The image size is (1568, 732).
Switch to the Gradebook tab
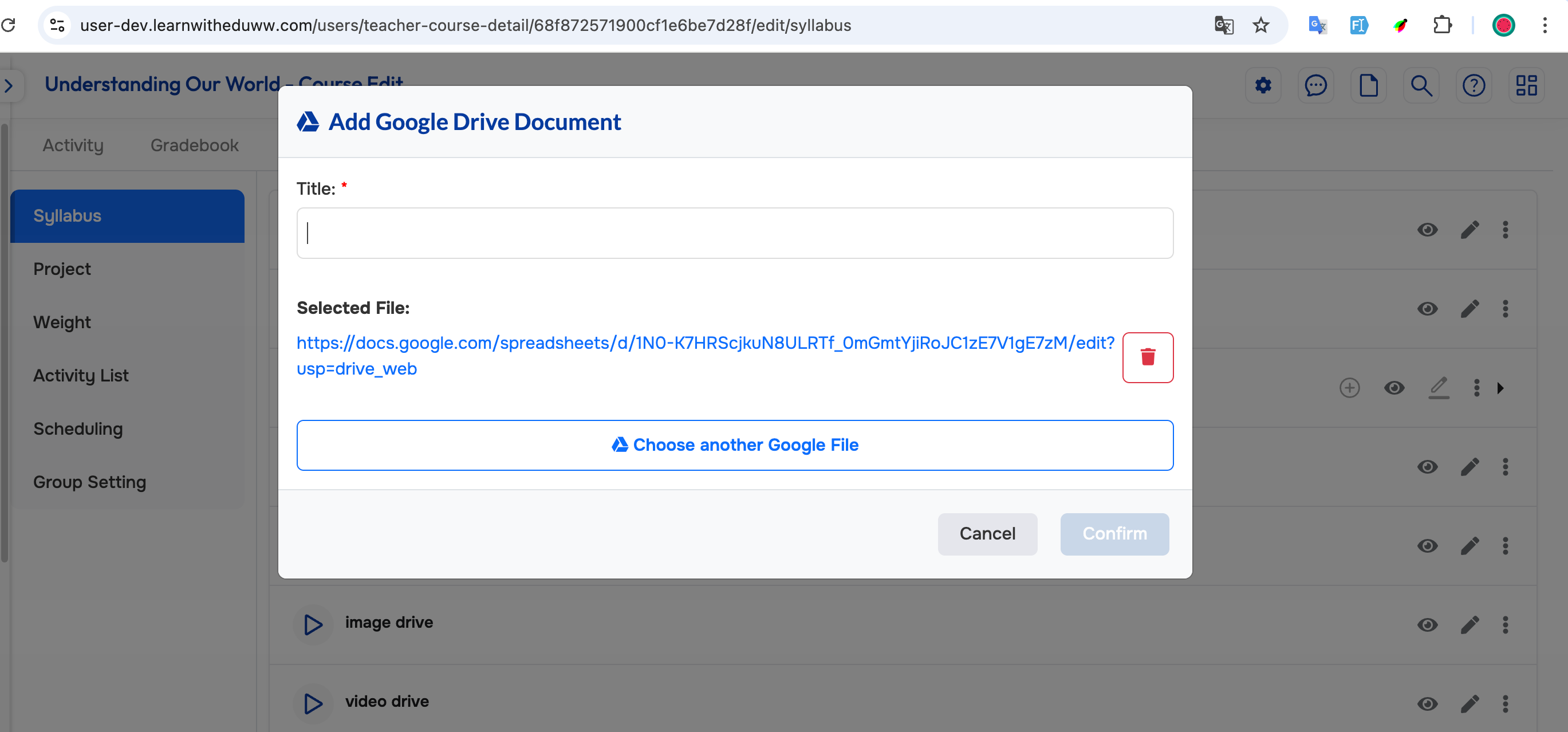point(194,145)
